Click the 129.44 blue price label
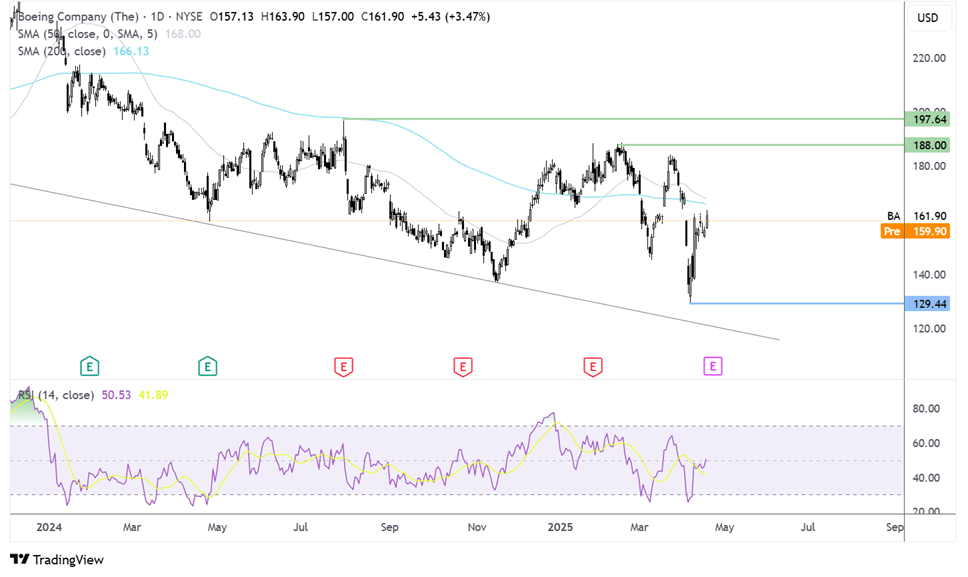The image size is (968, 577). [x=927, y=304]
